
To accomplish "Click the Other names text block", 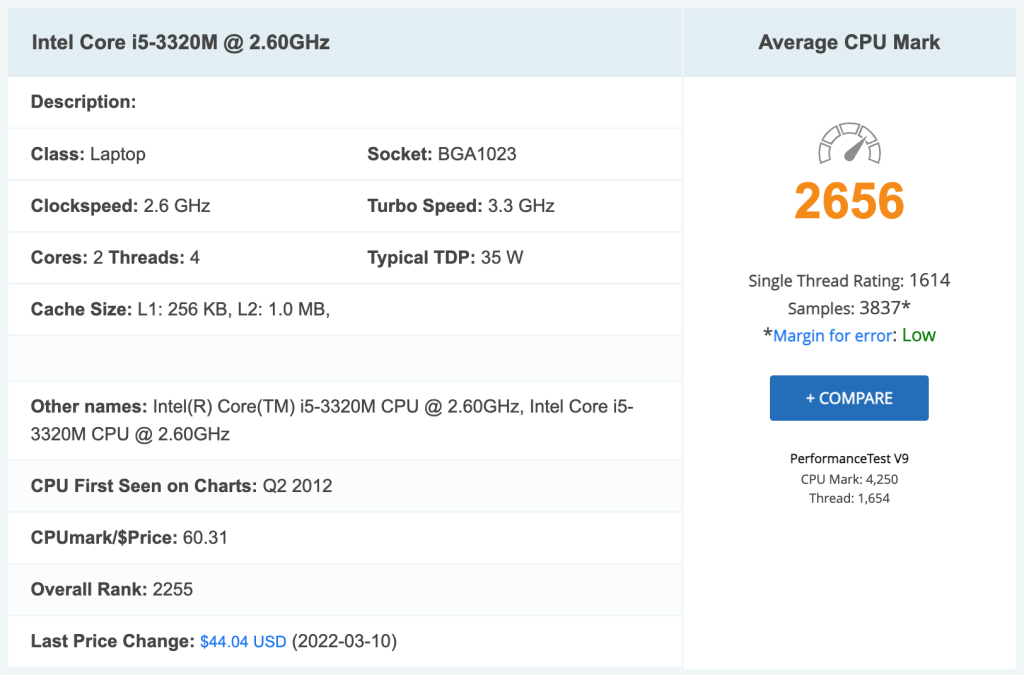I will (332, 420).
